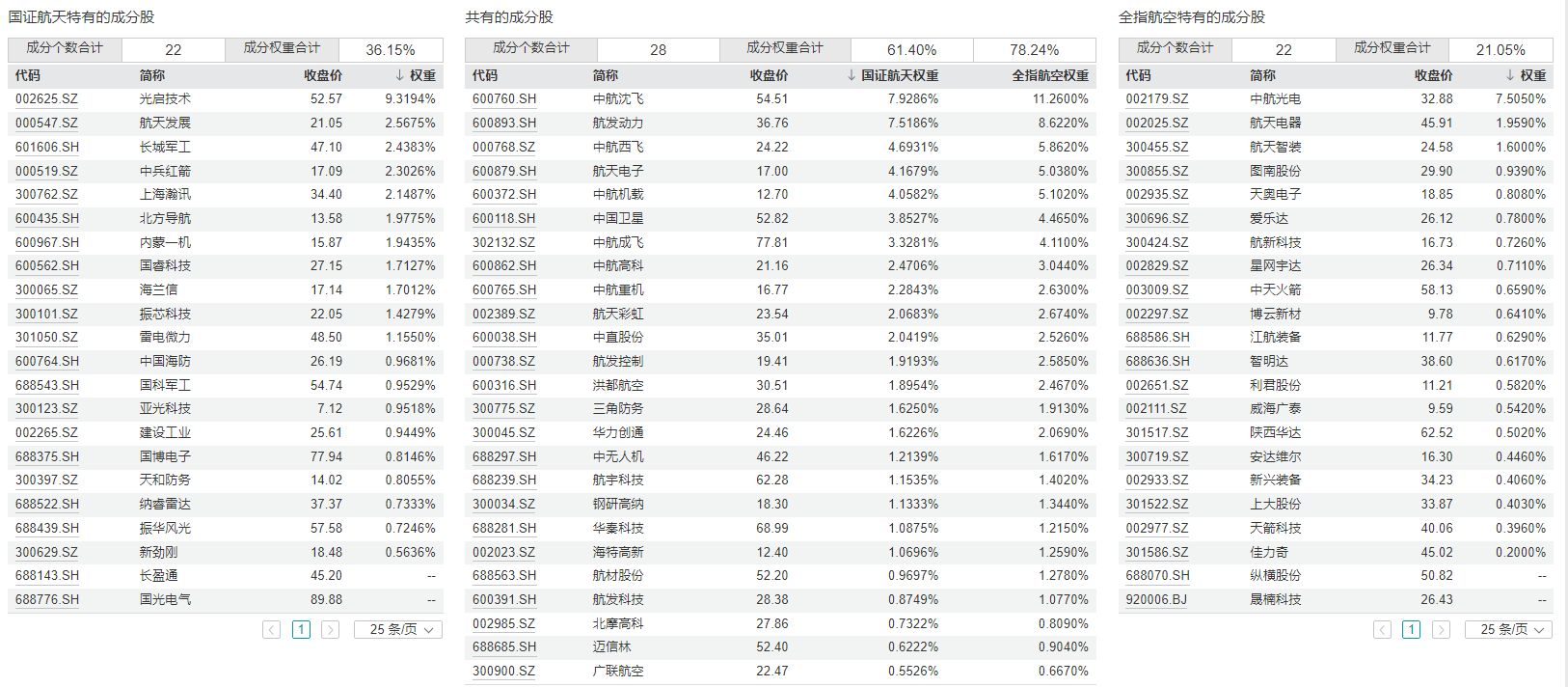Open 25 条/页 dropdown under 全指航空特有 table

coord(1508,630)
